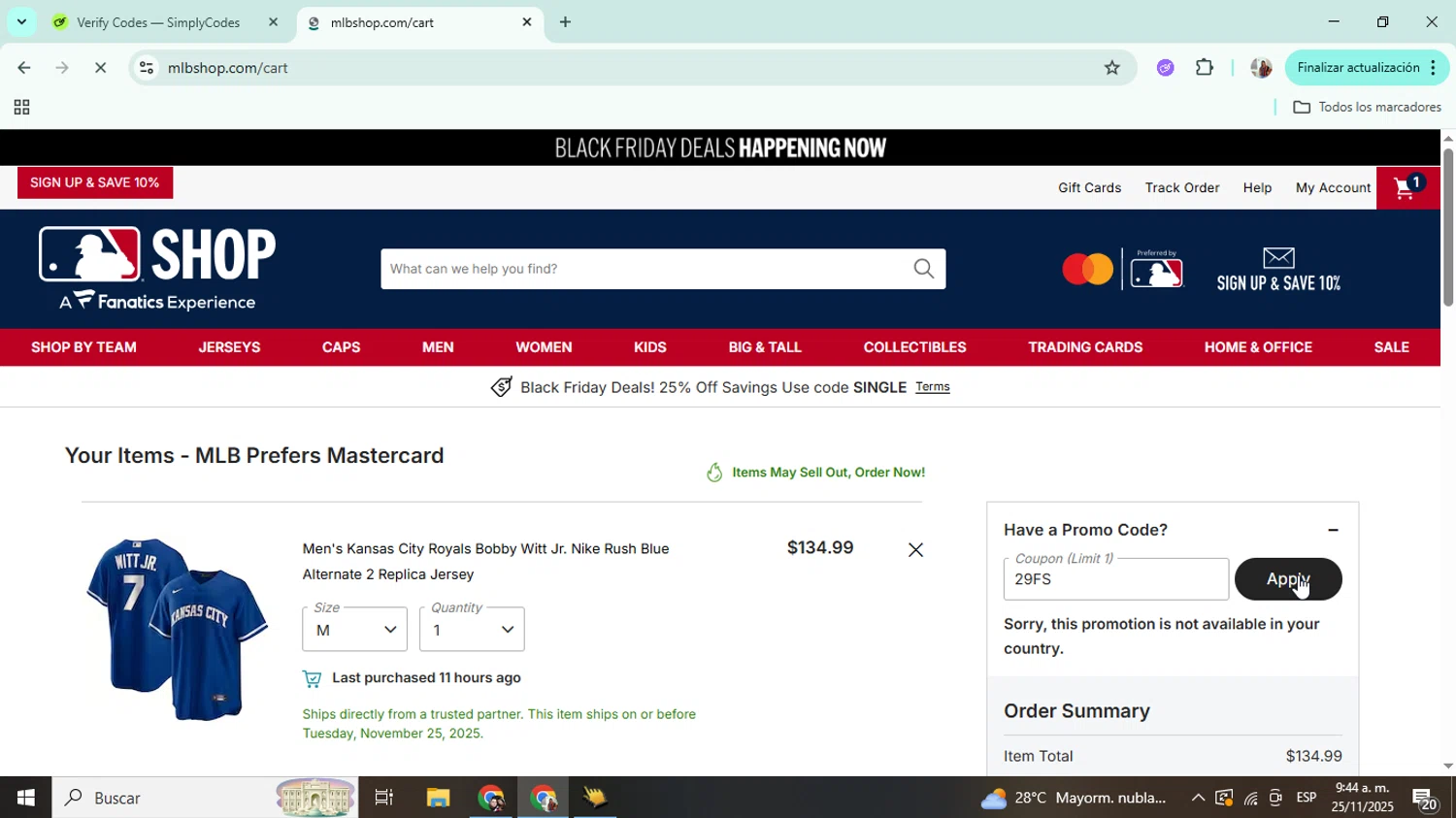Open the Help link
The width and height of the screenshot is (1456, 818).
[x=1257, y=188]
